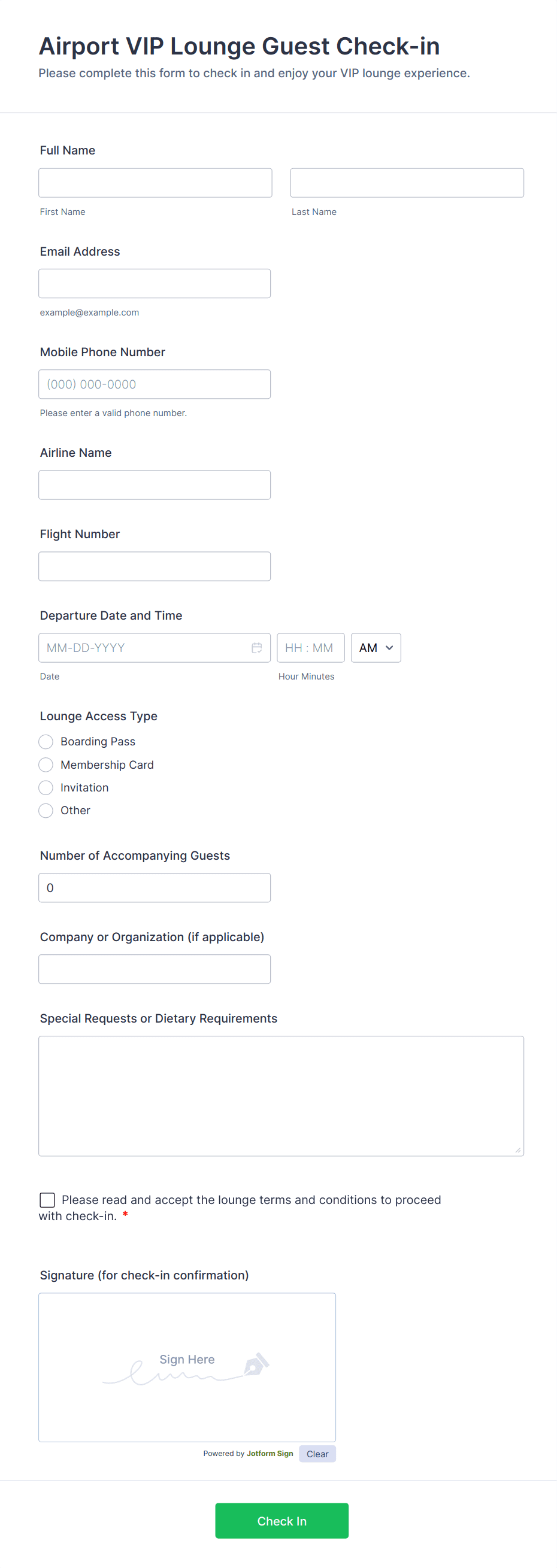The image size is (557, 1568).
Task: Click the HH : MM time field
Action: pos(310,648)
